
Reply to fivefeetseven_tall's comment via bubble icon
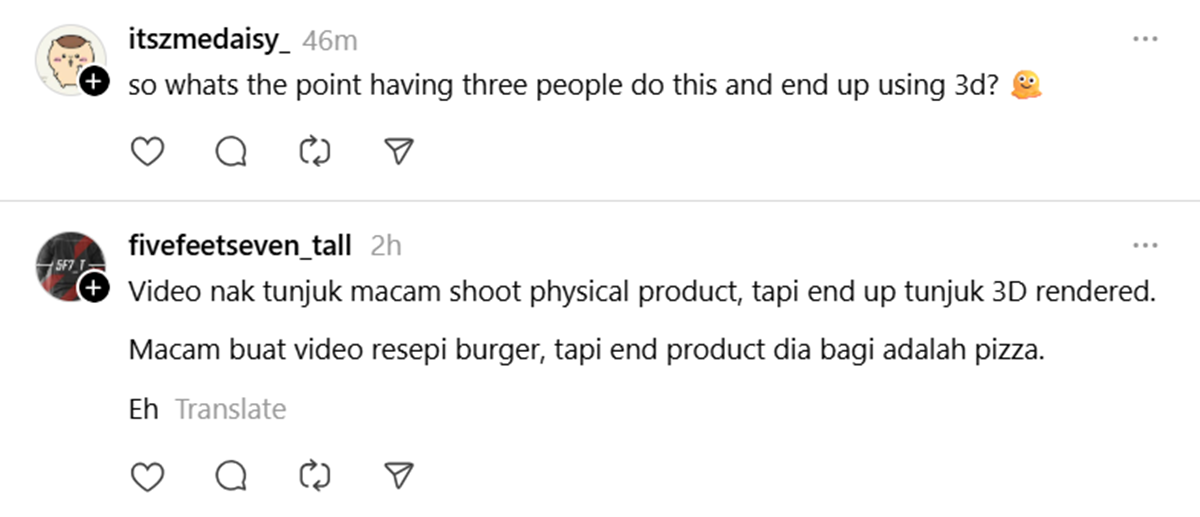231,475
